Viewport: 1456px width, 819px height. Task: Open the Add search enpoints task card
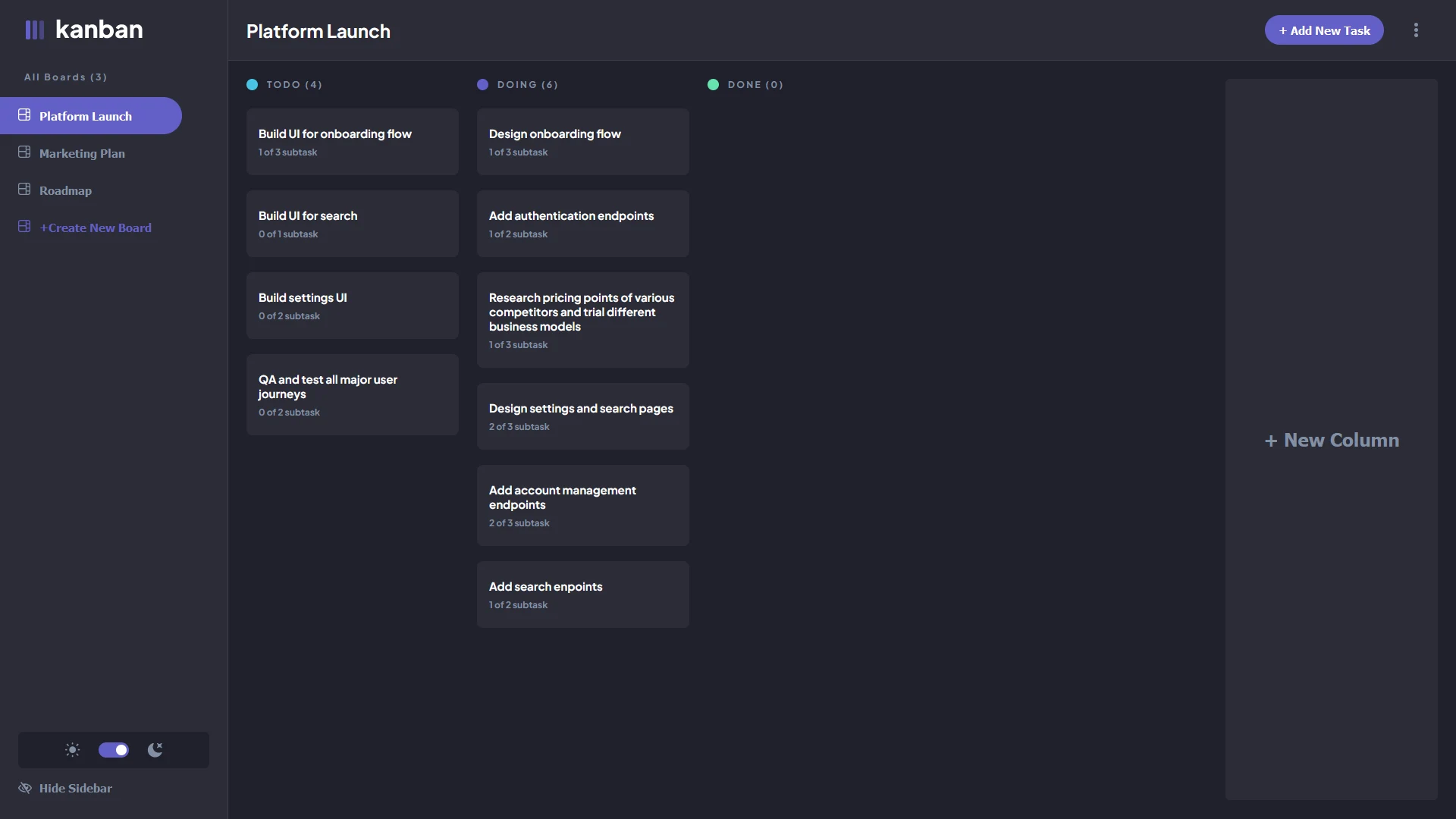[x=583, y=595]
